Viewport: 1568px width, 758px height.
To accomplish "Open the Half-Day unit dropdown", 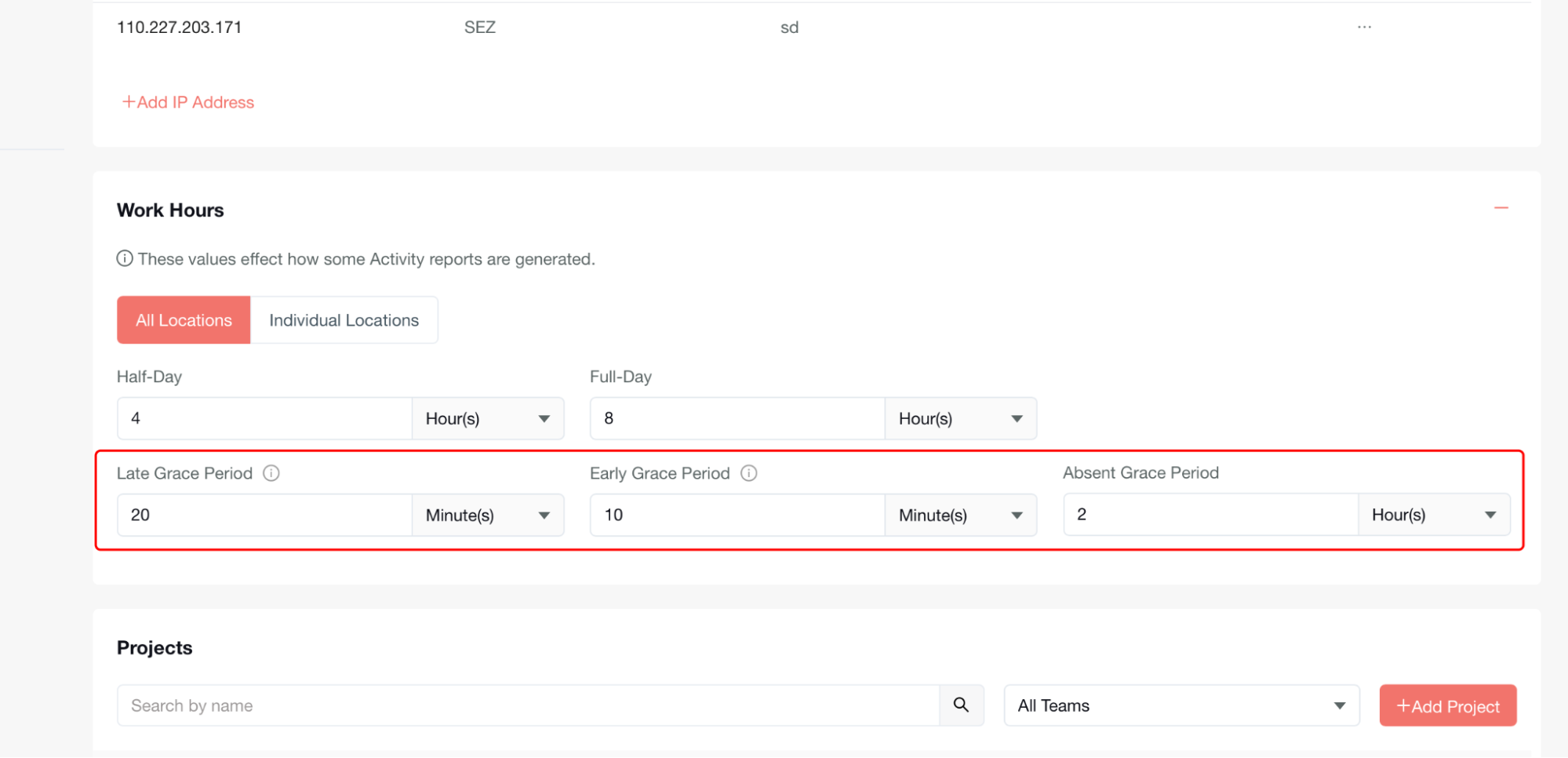I will 487,419.
